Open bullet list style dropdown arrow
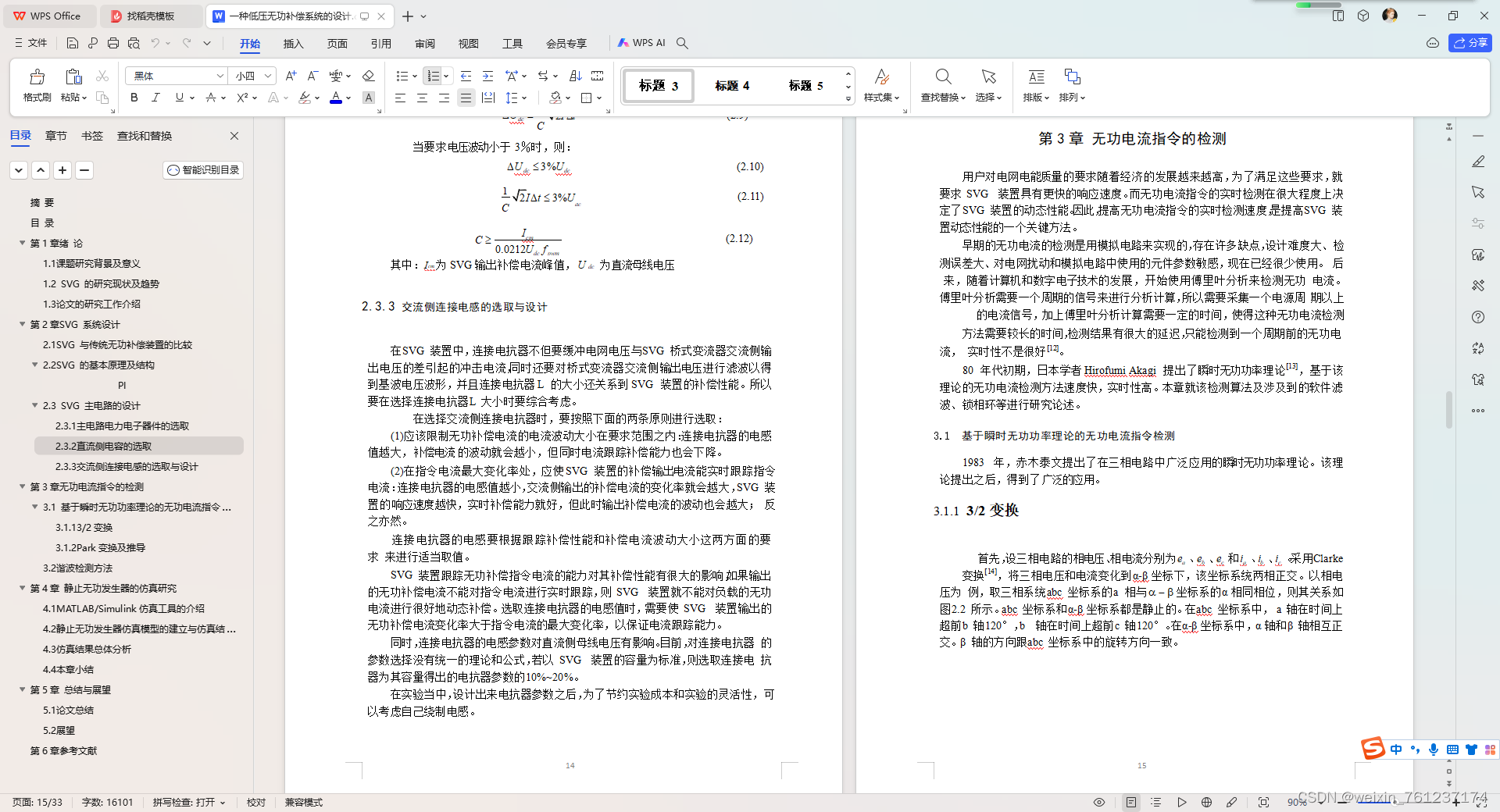1500x812 pixels. click(x=414, y=77)
